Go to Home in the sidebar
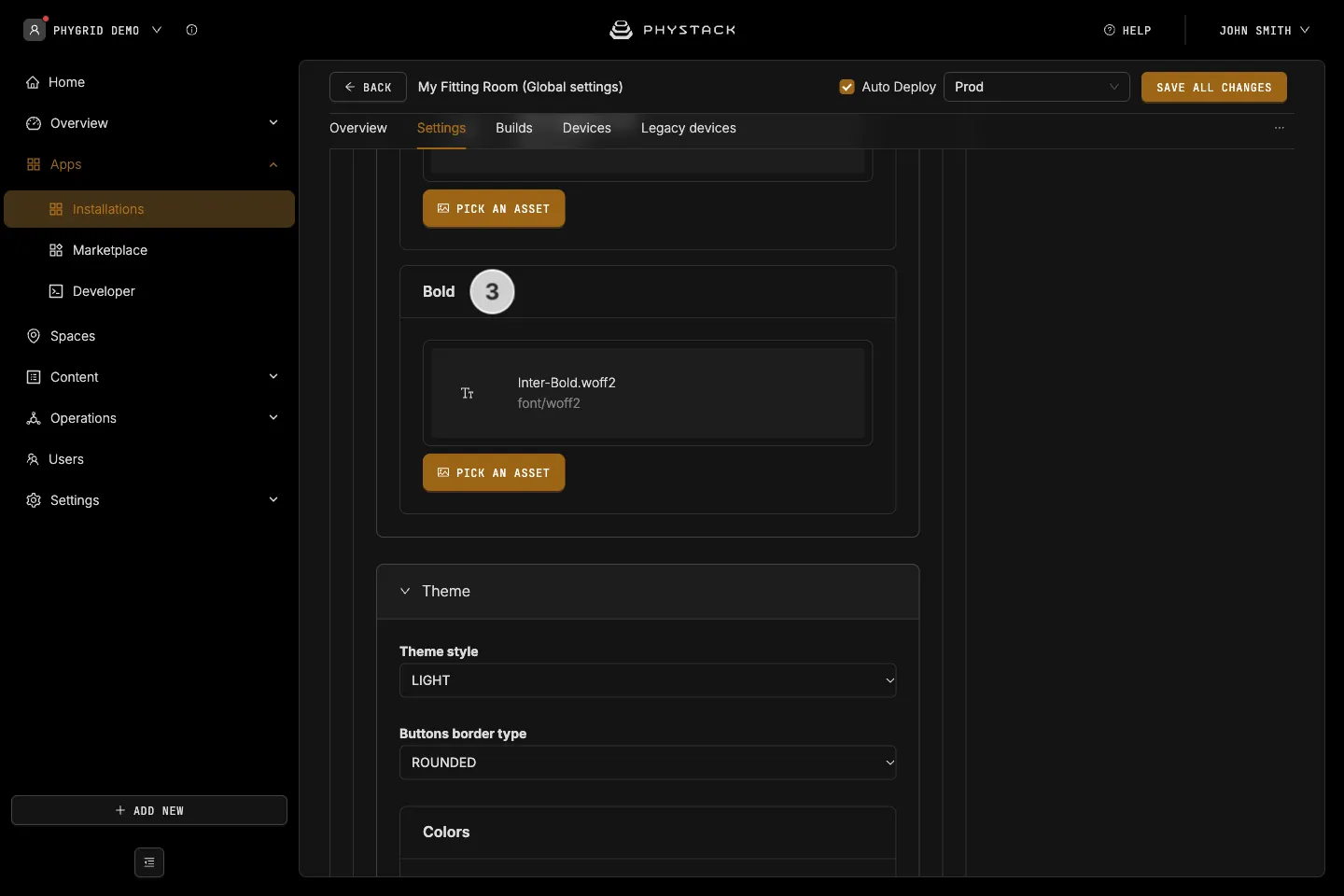This screenshot has width=1344, height=896. coord(149,82)
